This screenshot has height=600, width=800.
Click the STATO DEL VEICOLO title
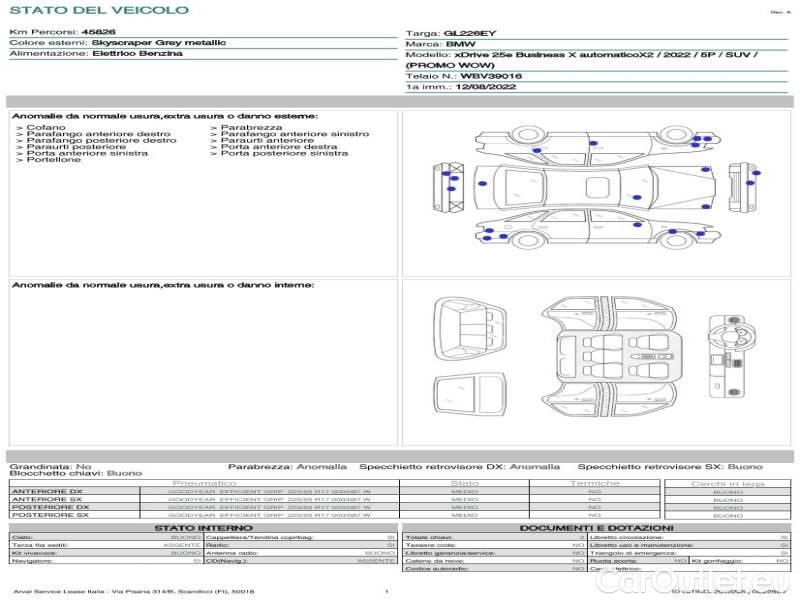[98, 10]
